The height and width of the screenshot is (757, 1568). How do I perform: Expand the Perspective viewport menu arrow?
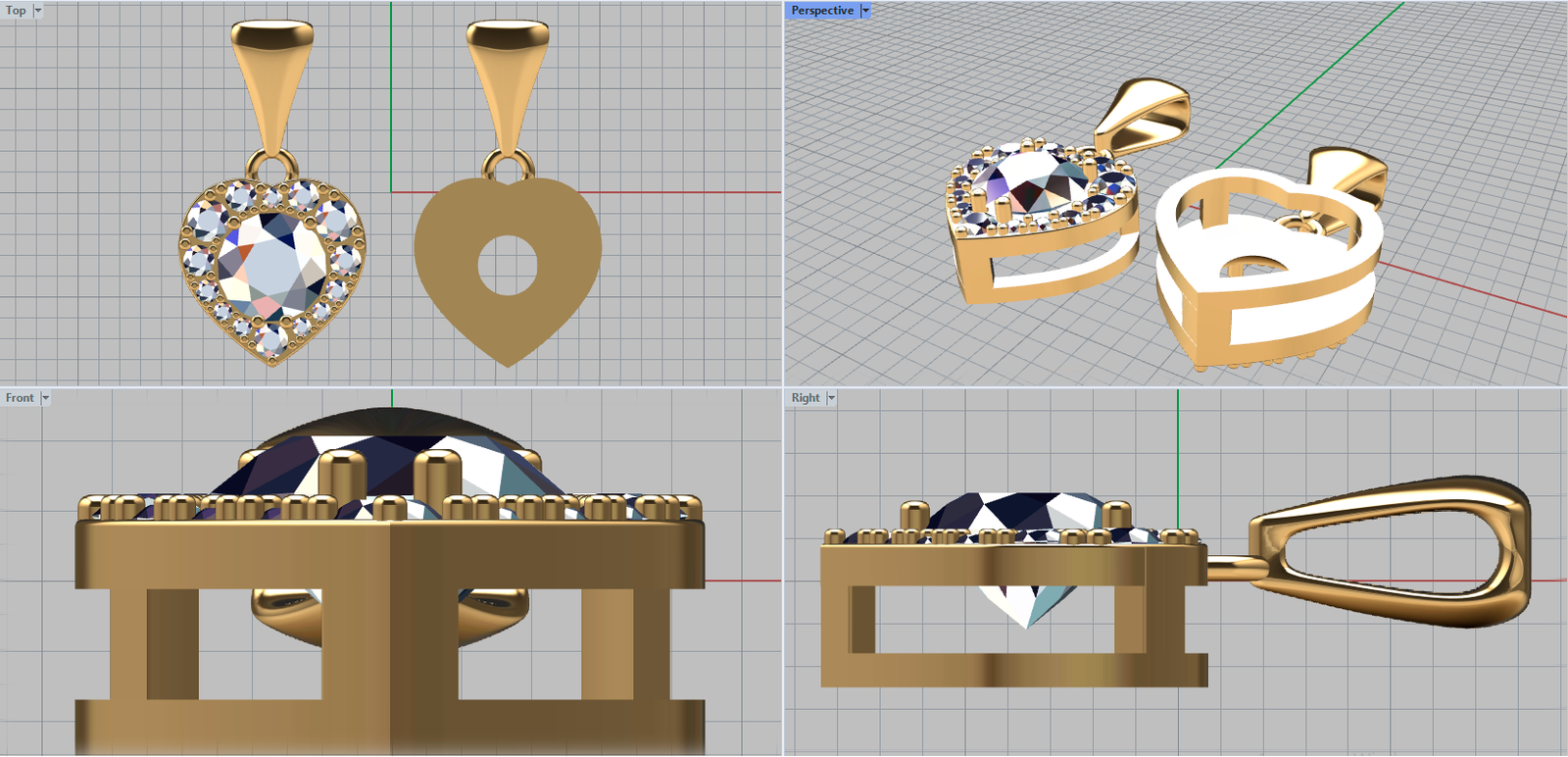click(x=865, y=11)
